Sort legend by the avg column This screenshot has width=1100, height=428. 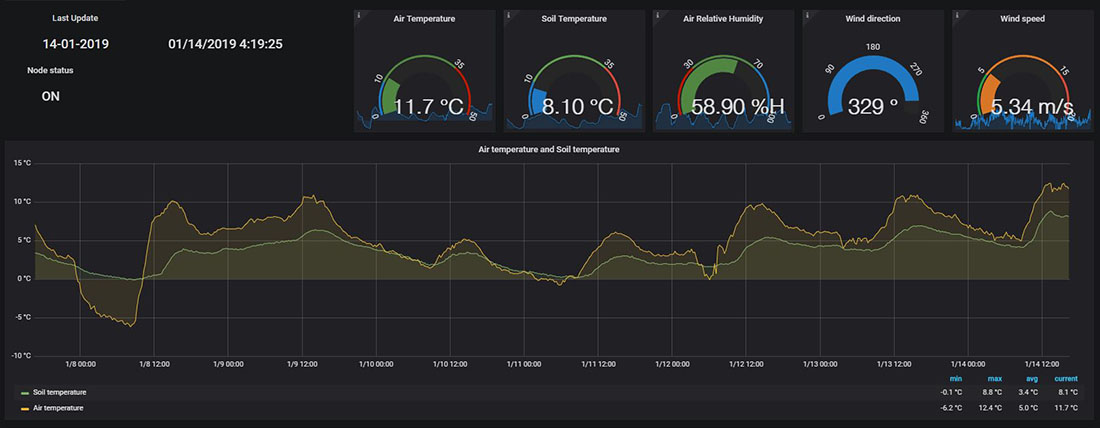(1031, 379)
